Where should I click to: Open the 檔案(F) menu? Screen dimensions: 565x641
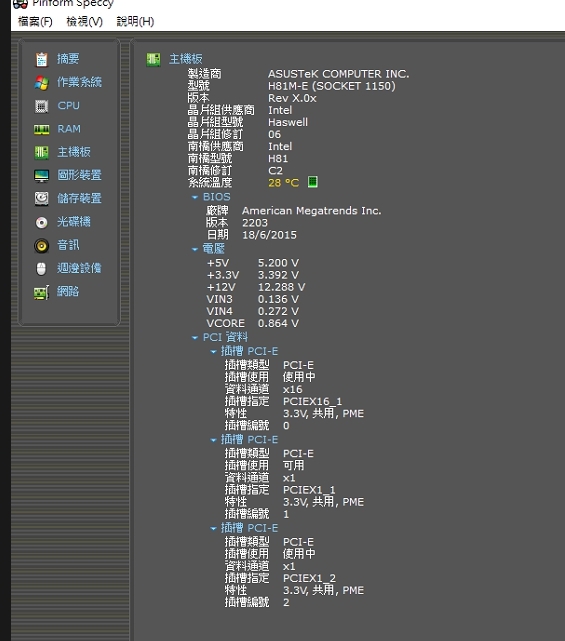[35, 21]
